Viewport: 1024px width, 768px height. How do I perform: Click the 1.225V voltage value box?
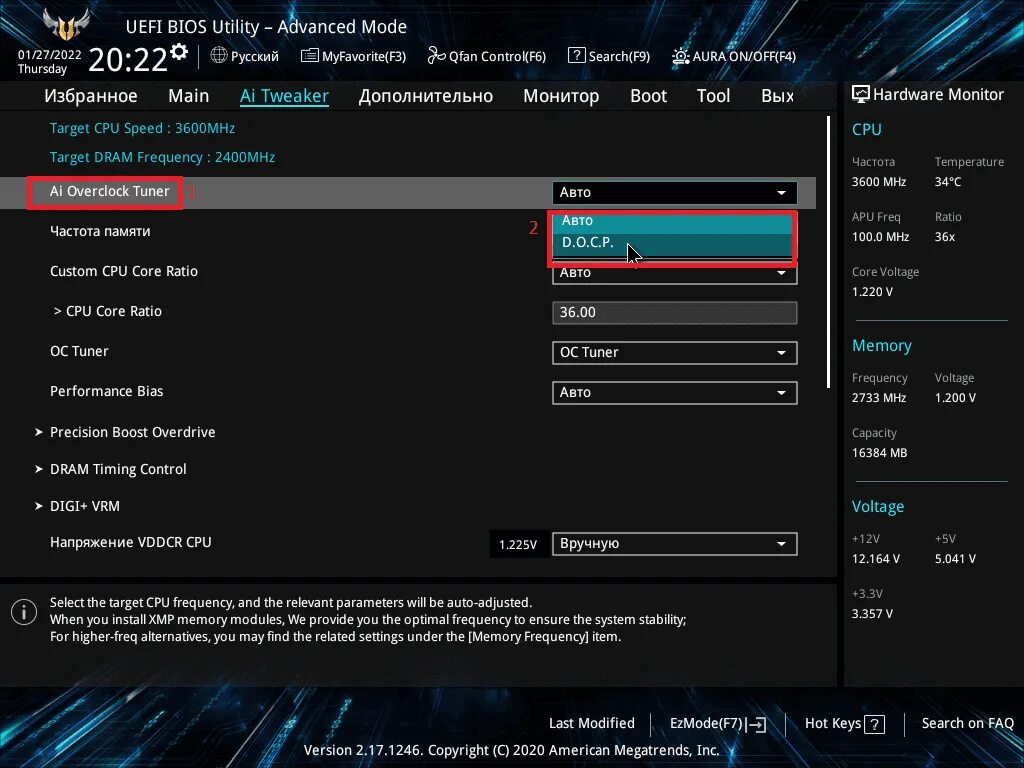point(518,544)
